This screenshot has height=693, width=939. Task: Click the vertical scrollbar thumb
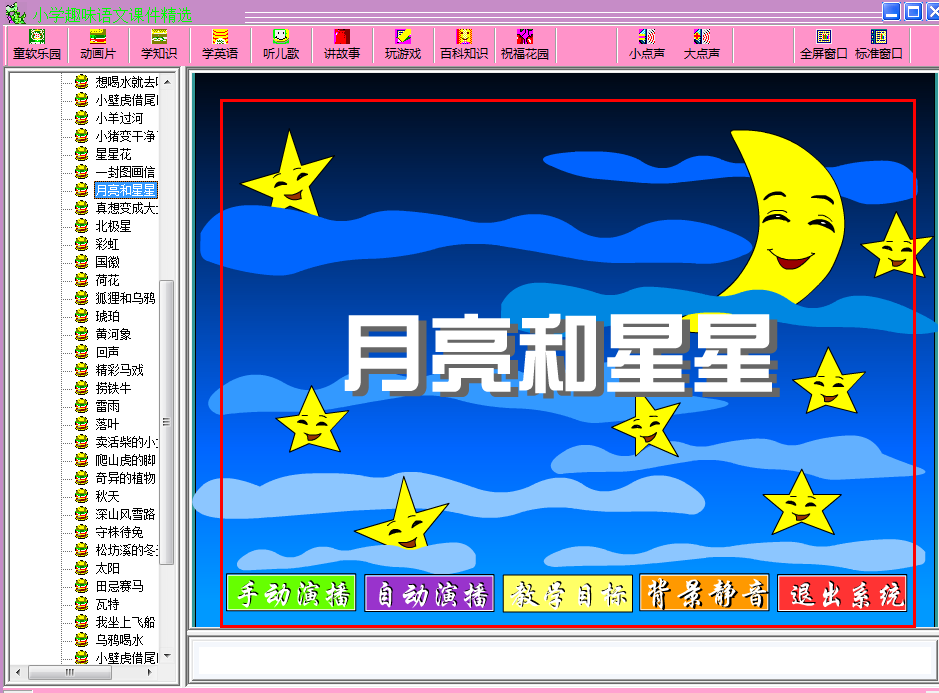click(167, 422)
